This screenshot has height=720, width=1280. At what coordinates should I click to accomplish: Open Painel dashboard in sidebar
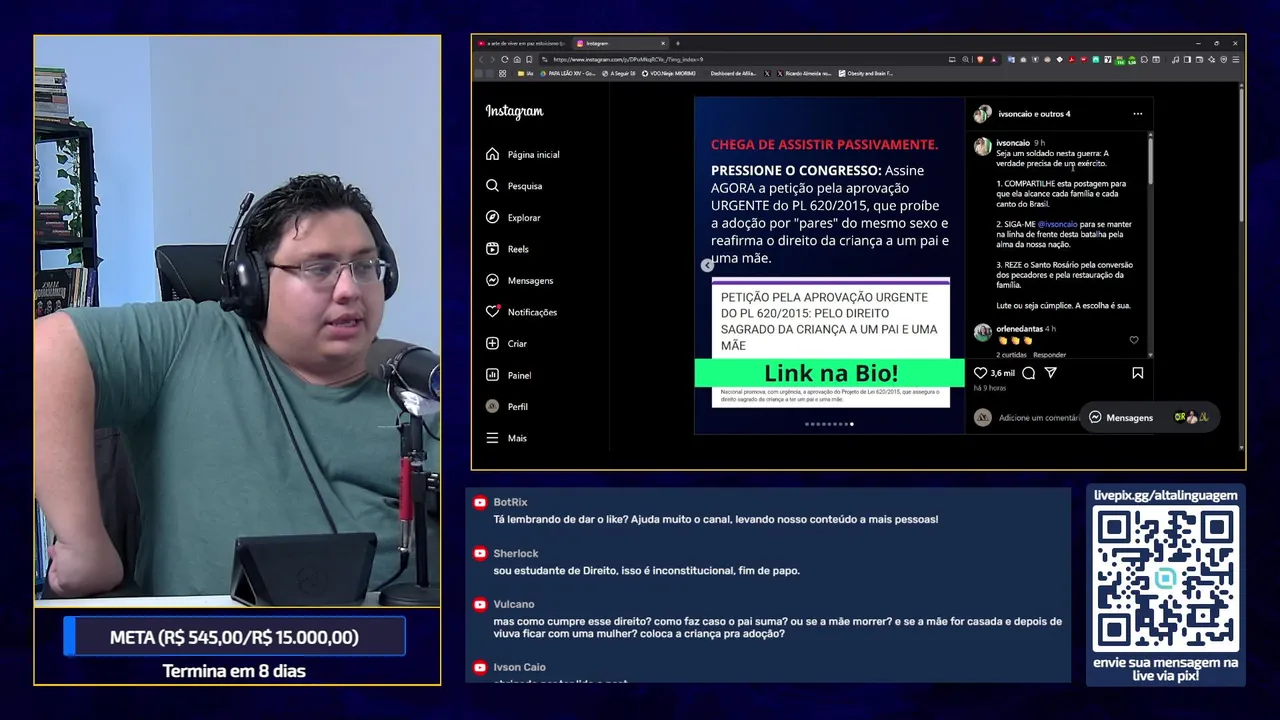tap(508, 375)
